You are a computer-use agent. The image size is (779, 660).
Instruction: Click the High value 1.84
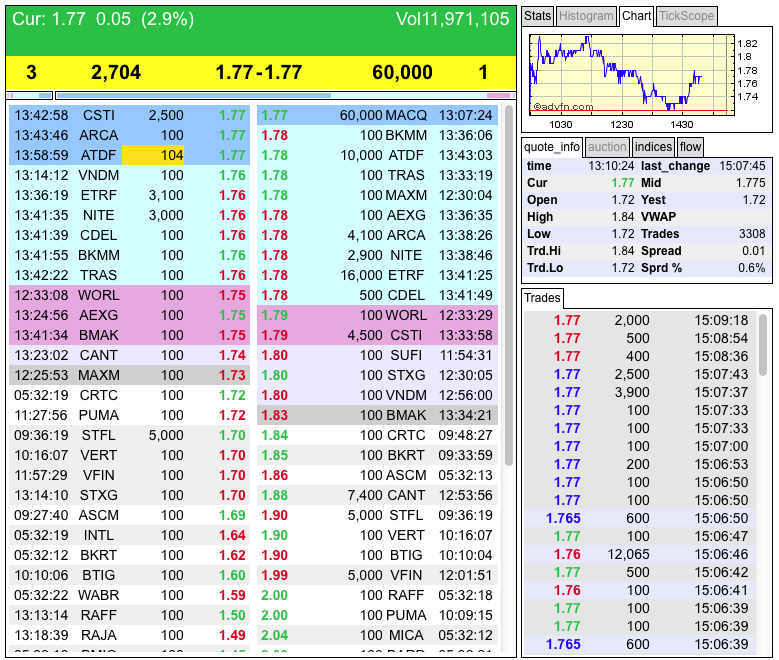point(623,217)
